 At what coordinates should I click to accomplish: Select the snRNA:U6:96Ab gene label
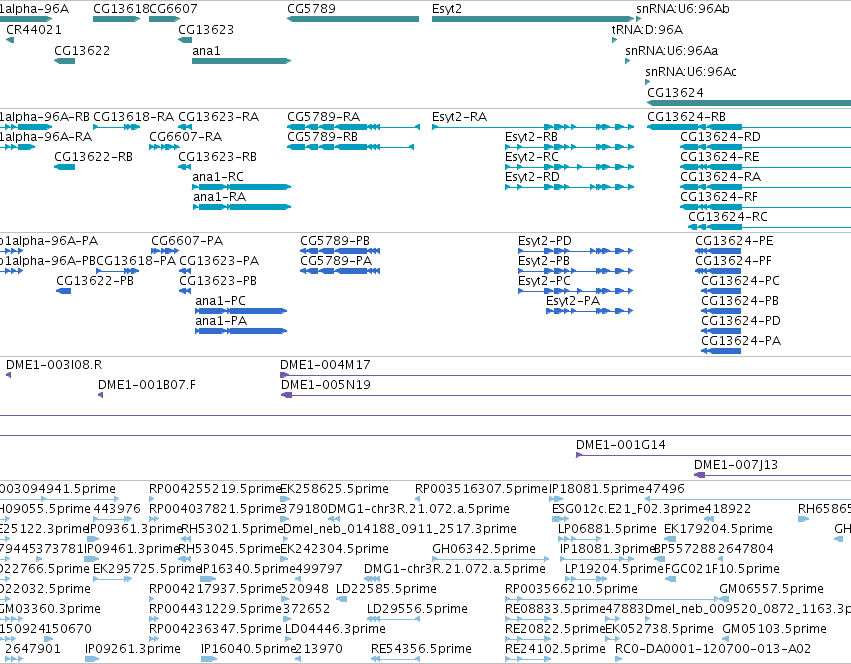pyautogui.click(x=683, y=9)
